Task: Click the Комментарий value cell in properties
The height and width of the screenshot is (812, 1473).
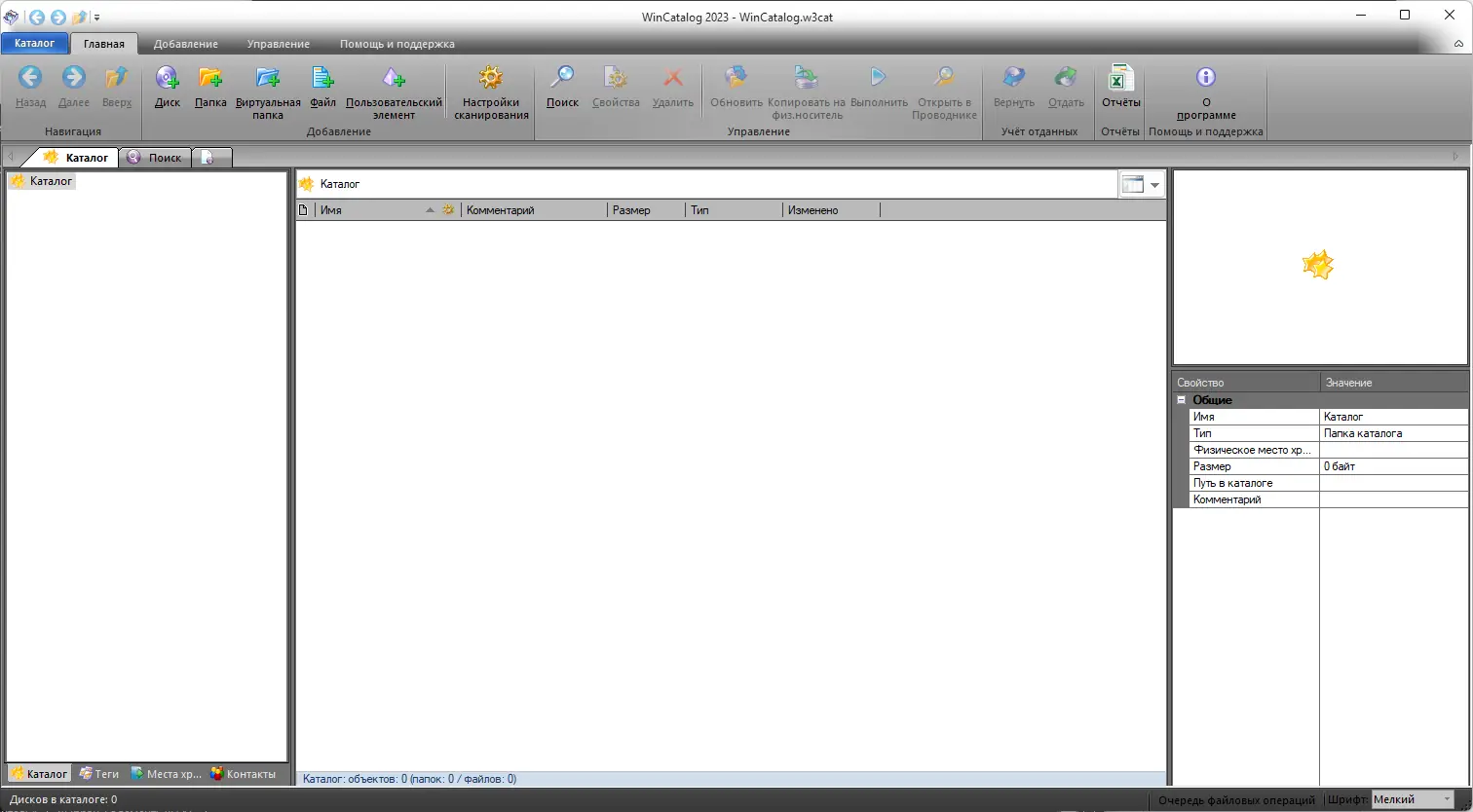Action: tap(1394, 499)
